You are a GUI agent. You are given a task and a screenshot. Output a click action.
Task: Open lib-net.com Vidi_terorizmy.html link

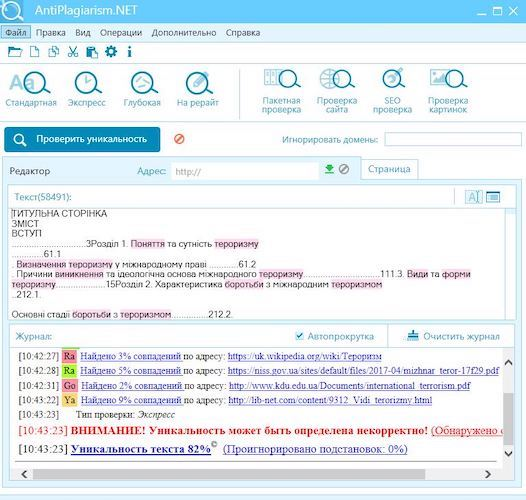[330, 400]
